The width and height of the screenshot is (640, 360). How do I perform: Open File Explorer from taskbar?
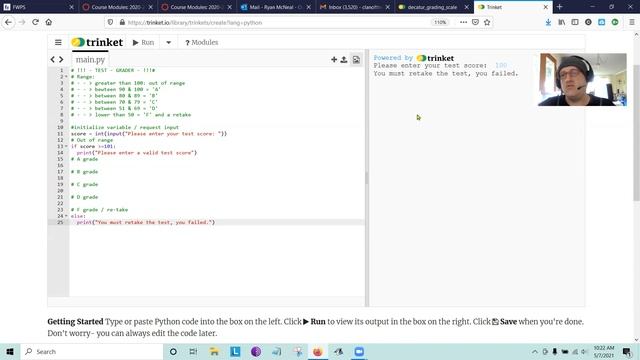[214, 351]
